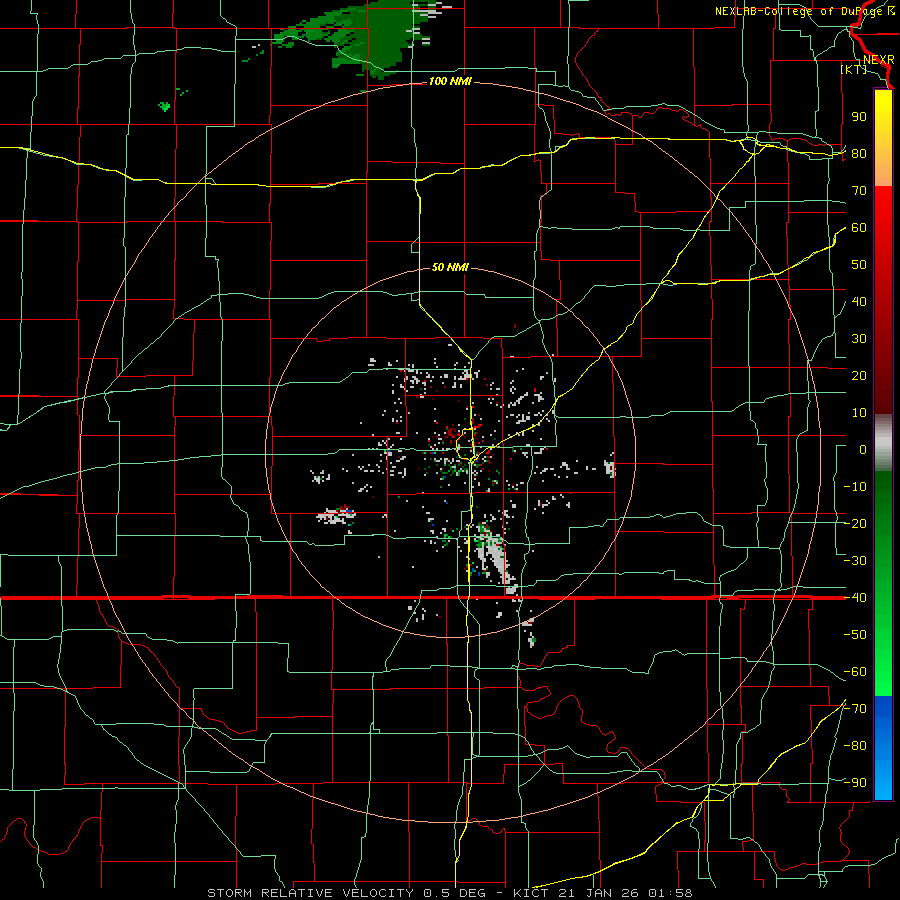Viewport: 900px width, 900px height.
Task: Click the -20 value on the velocity scale
Action: tap(855, 523)
